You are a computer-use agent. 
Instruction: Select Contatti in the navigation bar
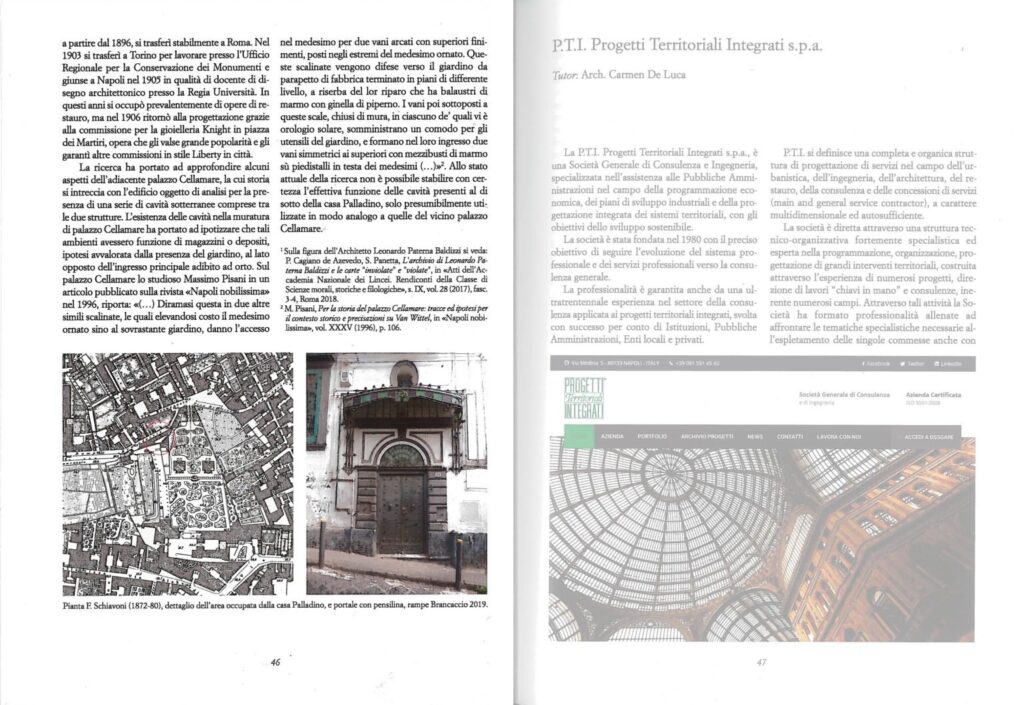(x=790, y=437)
